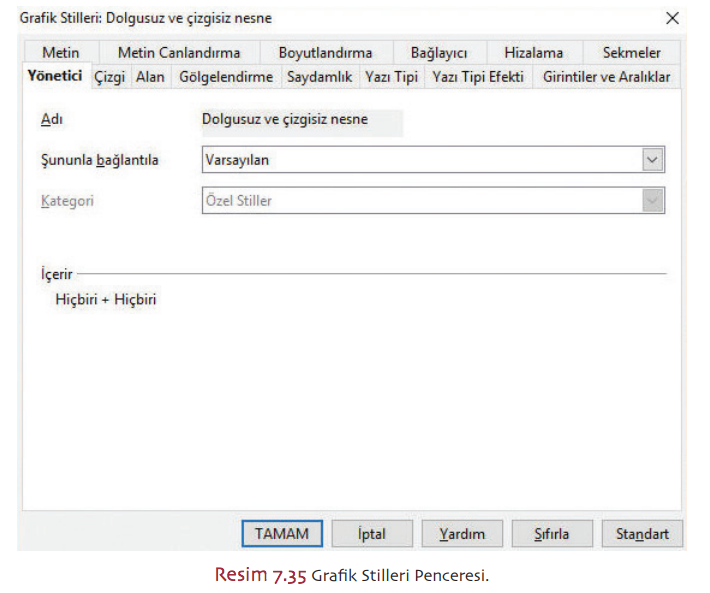Switch to the Sekmeler tab
The height and width of the screenshot is (593, 710).
click(631, 53)
